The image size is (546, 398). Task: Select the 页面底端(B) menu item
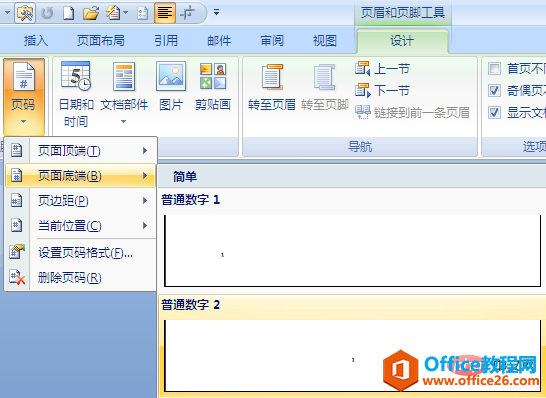coord(80,175)
